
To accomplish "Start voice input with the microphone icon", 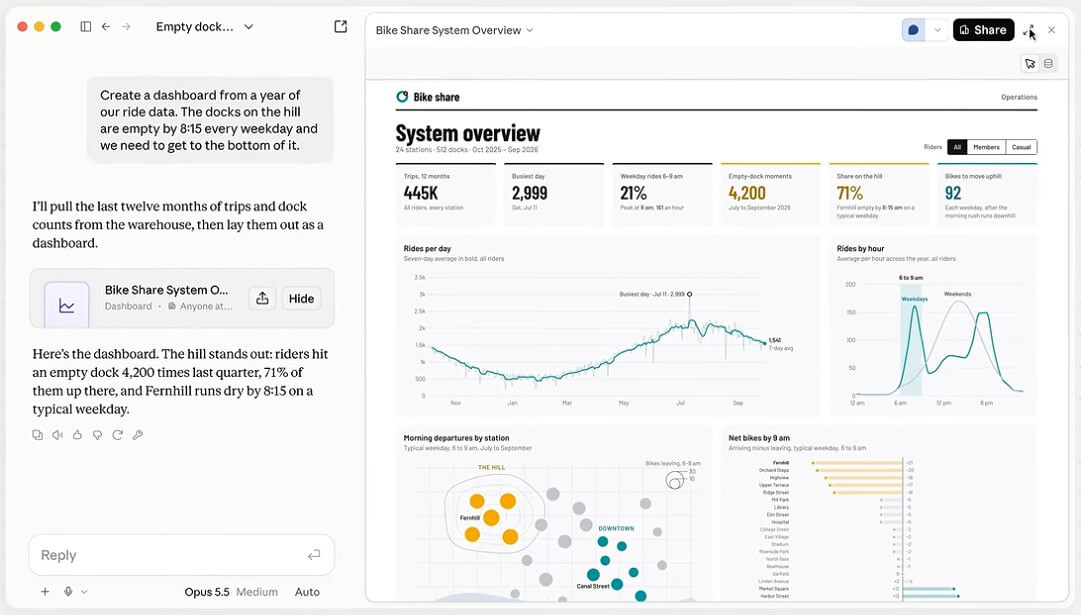I will [x=68, y=592].
